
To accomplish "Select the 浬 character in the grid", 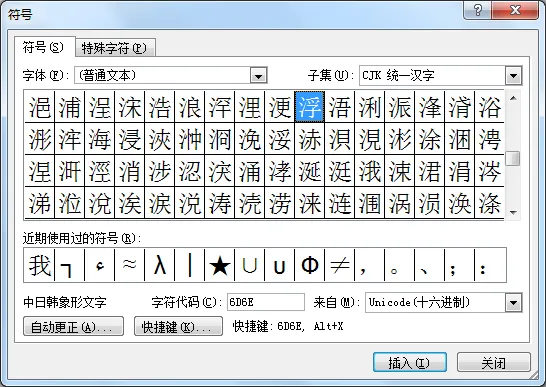I will click(x=250, y=107).
